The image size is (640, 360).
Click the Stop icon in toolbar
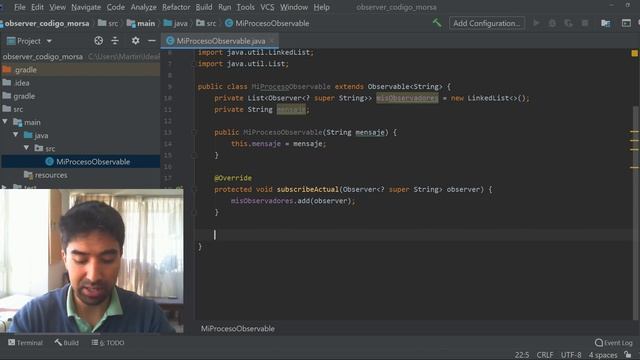(585, 23)
